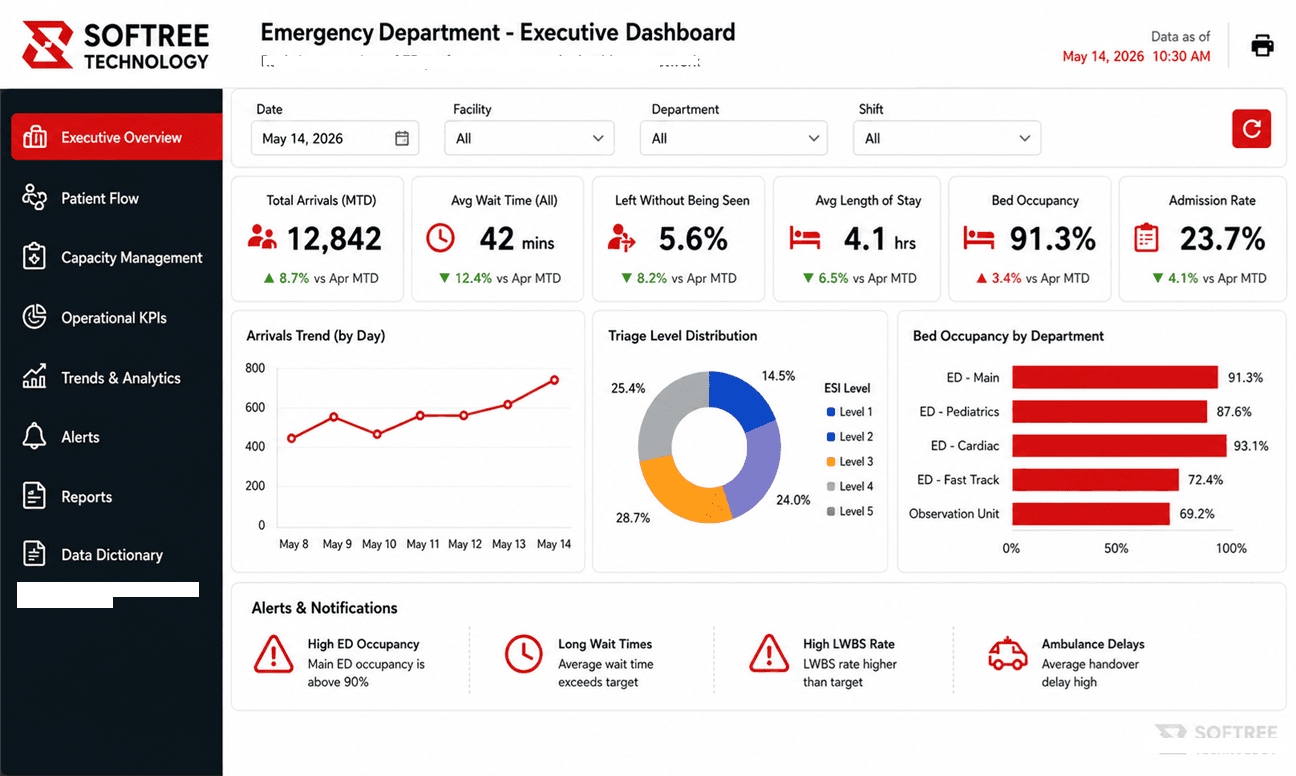Click the Date field showing May 14, 2026
Image resolution: width=1296 pixels, height=776 pixels.
coord(334,138)
